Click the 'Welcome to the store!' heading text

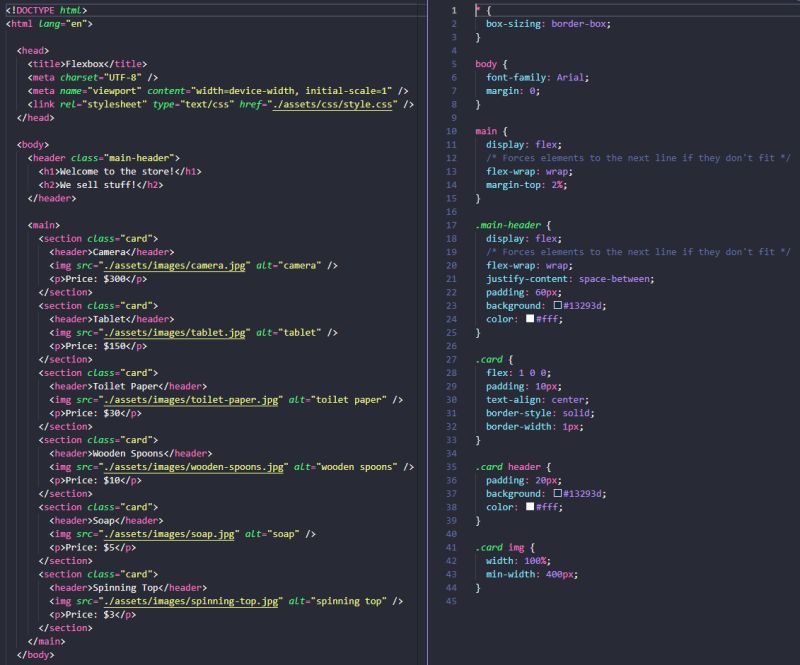click(117, 171)
